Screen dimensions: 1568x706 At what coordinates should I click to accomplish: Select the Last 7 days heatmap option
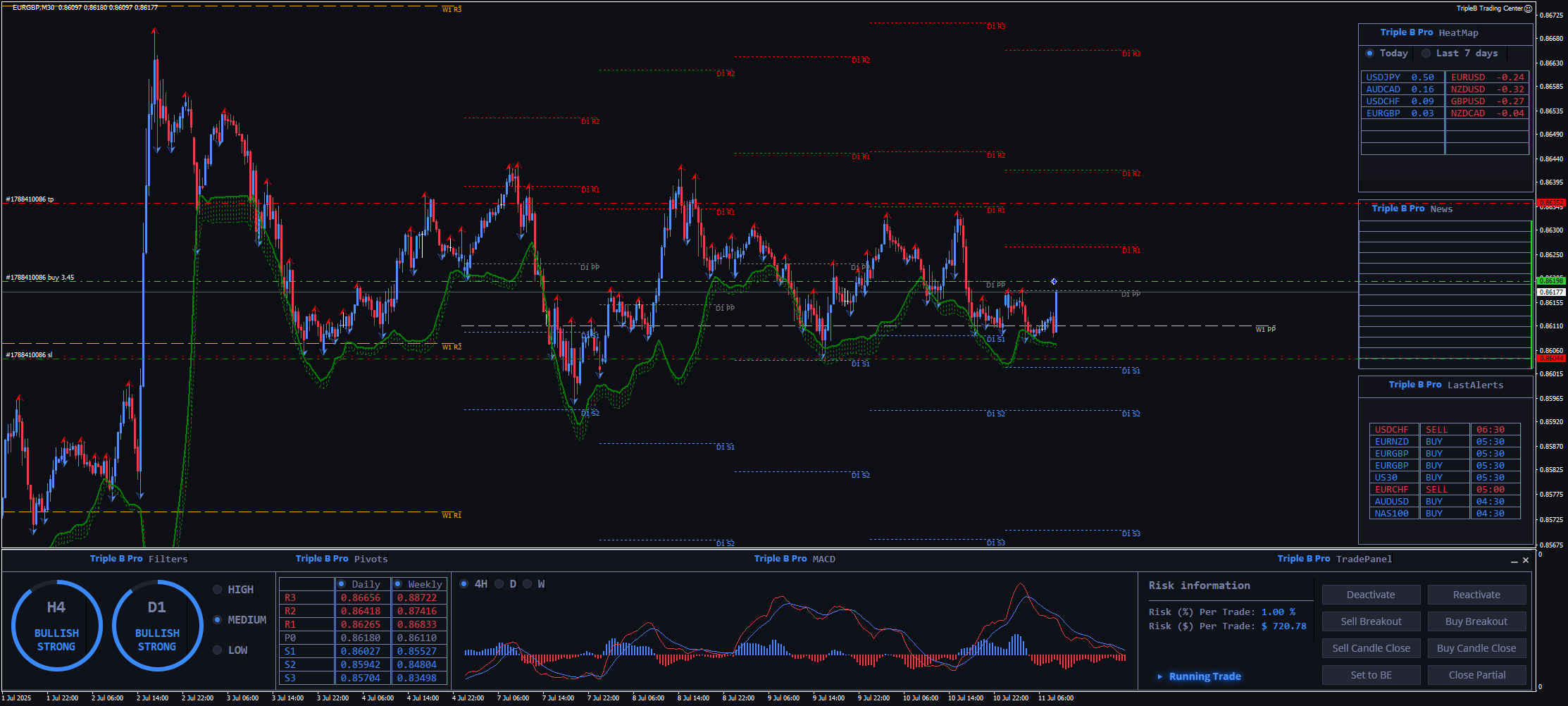point(1426,54)
